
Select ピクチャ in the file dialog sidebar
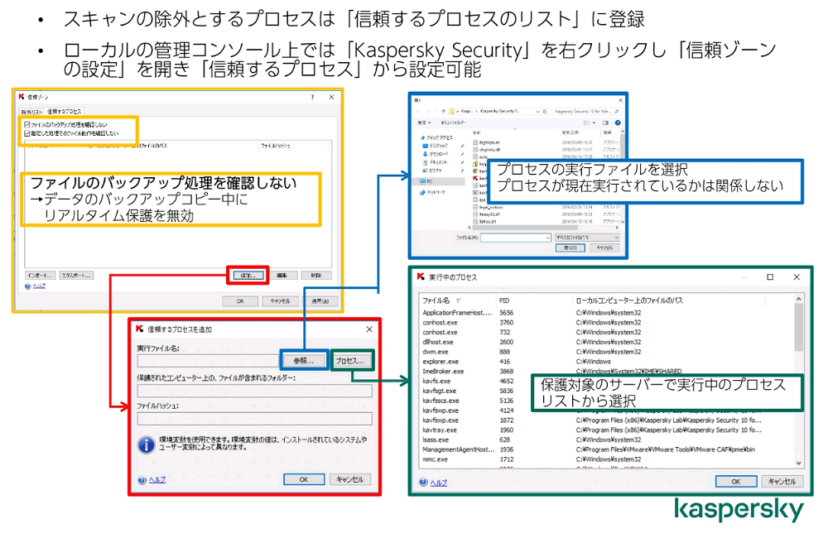[x=433, y=171]
